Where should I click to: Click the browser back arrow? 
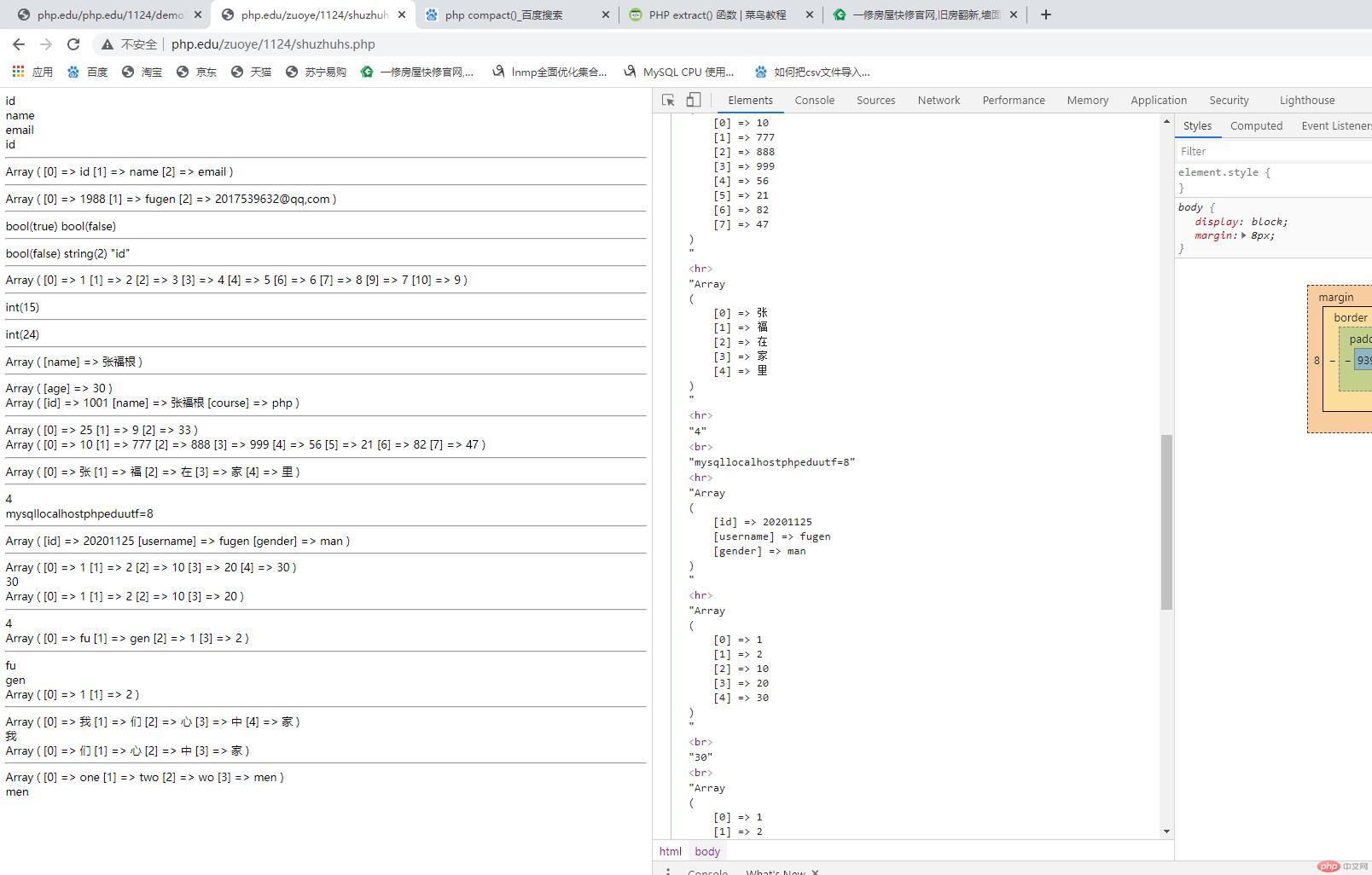(x=19, y=44)
